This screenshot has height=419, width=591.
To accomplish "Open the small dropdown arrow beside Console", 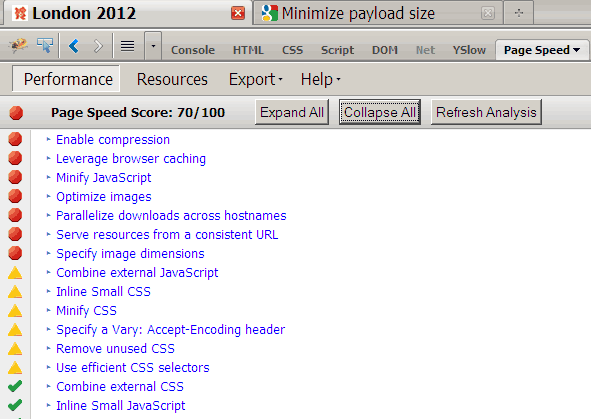I will click(x=153, y=46).
